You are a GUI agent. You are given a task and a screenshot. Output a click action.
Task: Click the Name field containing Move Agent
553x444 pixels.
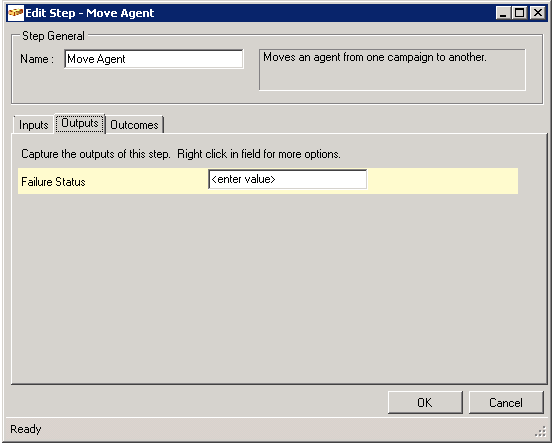point(154,59)
